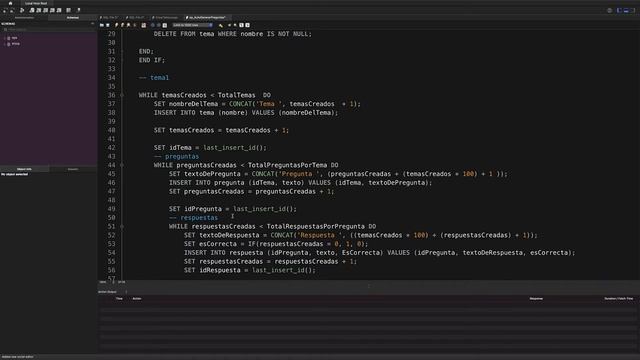The width and height of the screenshot is (640, 360).
Task: Open the Action Output type dropdown
Action: (x=113, y=291)
